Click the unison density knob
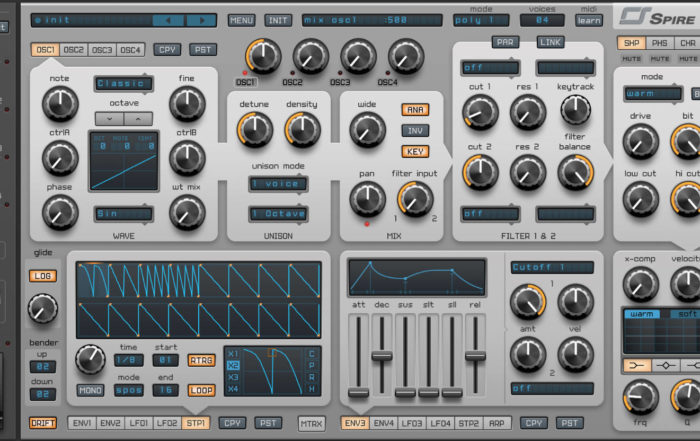 point(302,129)
